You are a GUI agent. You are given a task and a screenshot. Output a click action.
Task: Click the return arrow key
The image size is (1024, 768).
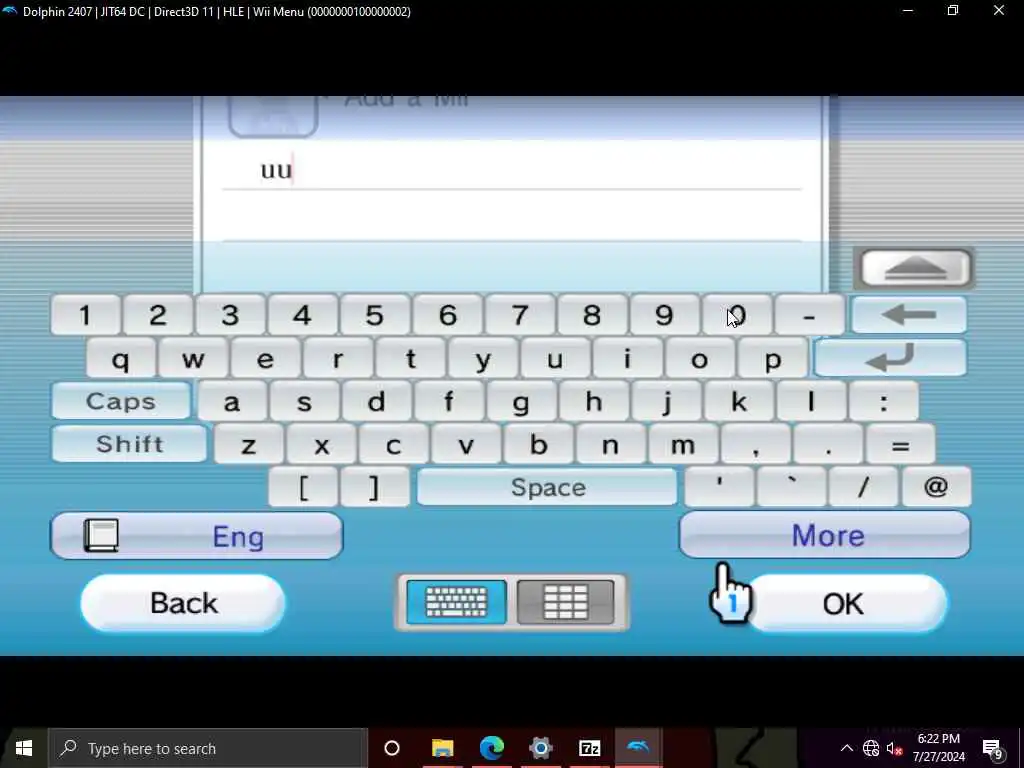tap(891, 358)
